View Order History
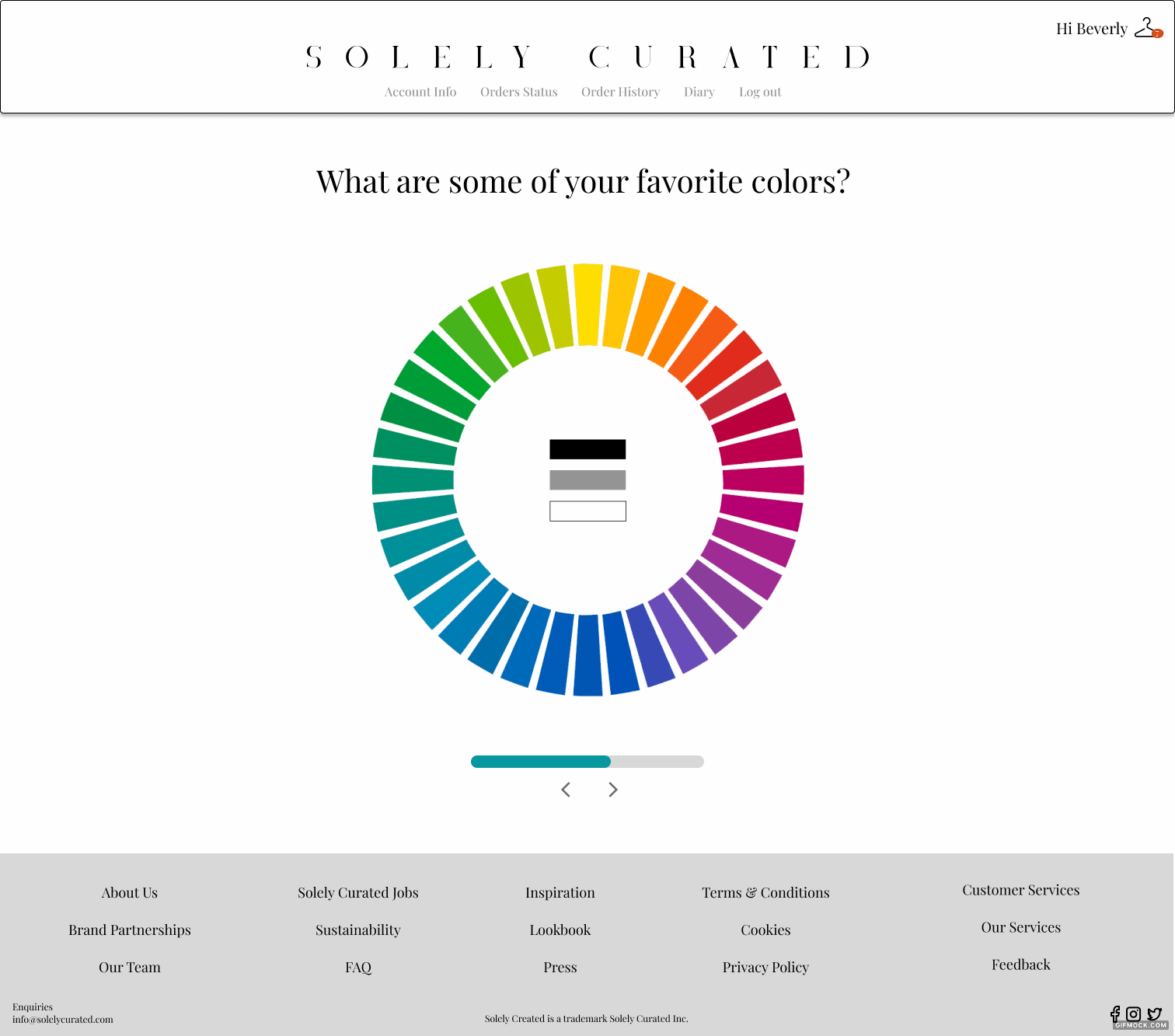 (620, 92)
